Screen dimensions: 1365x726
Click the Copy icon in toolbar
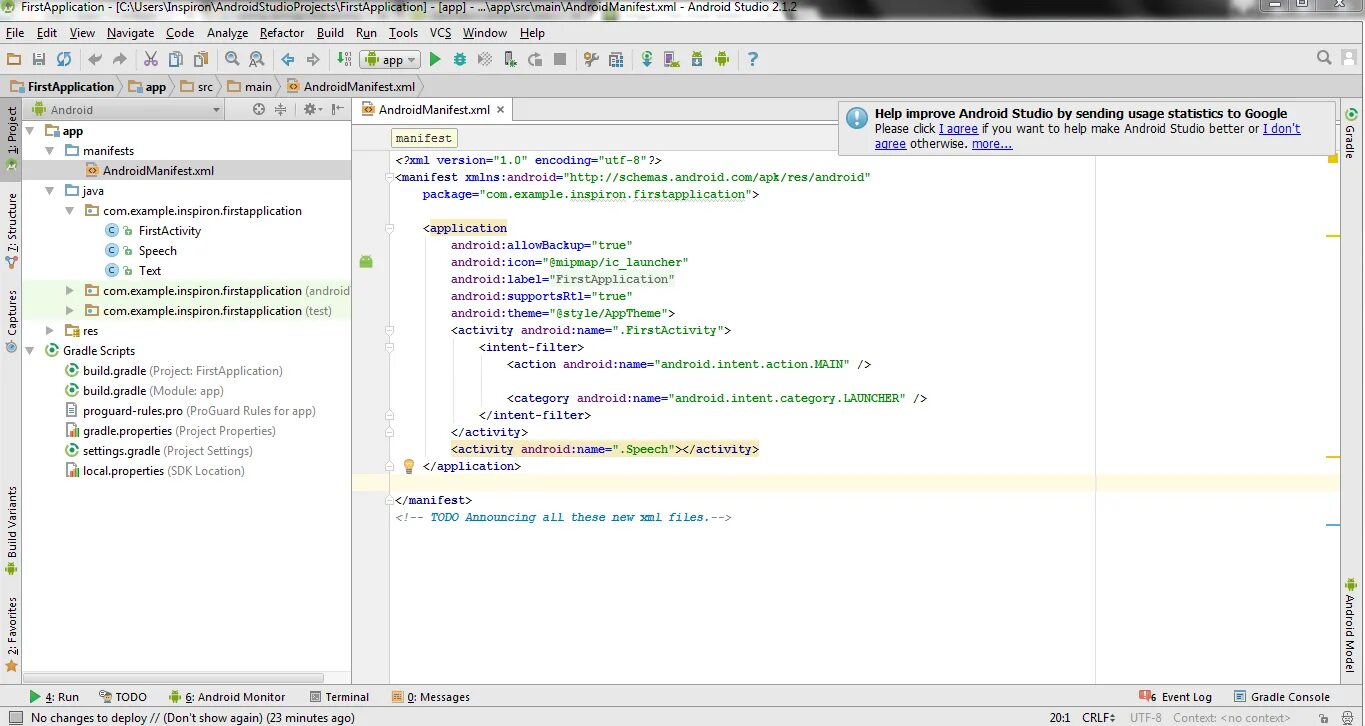(176, 59)
